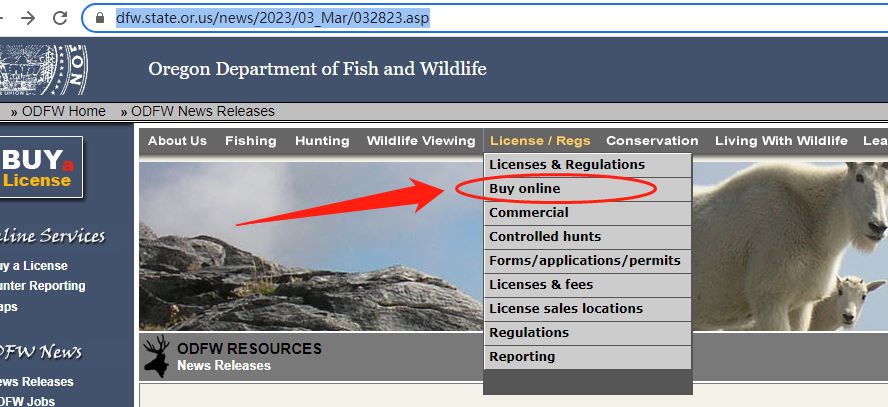This screenshot has height=407, width=888.
Task: Reload the page with refresh icon
Action: [x=60, y=18]
